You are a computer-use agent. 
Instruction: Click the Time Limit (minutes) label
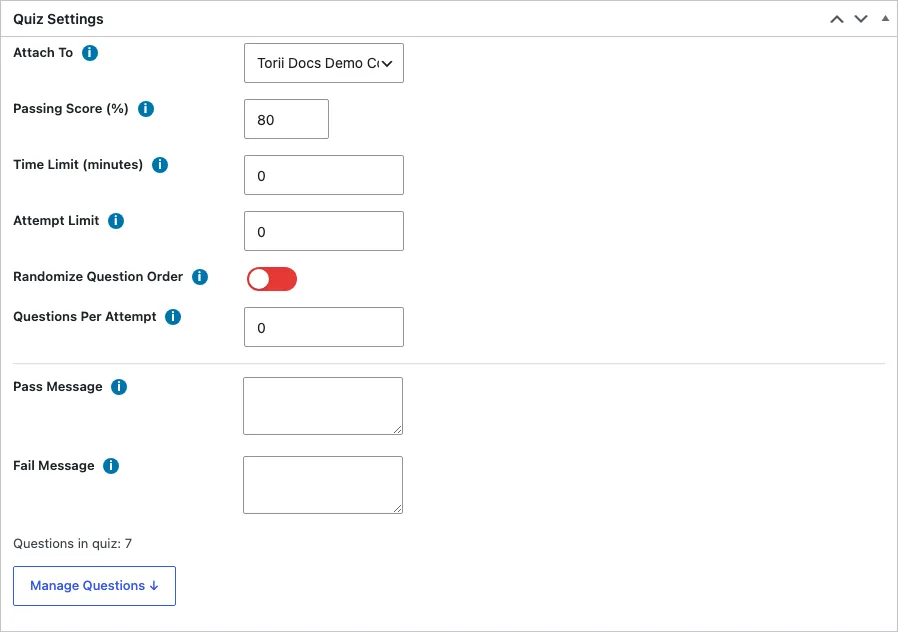[x=78, y=165]
